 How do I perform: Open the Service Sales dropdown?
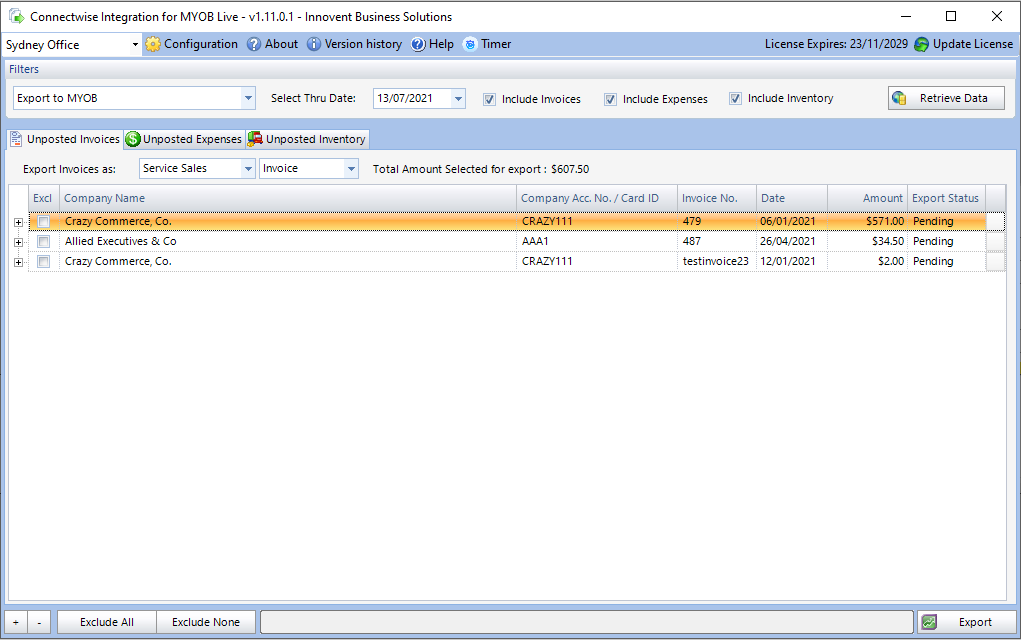[248, 169]
